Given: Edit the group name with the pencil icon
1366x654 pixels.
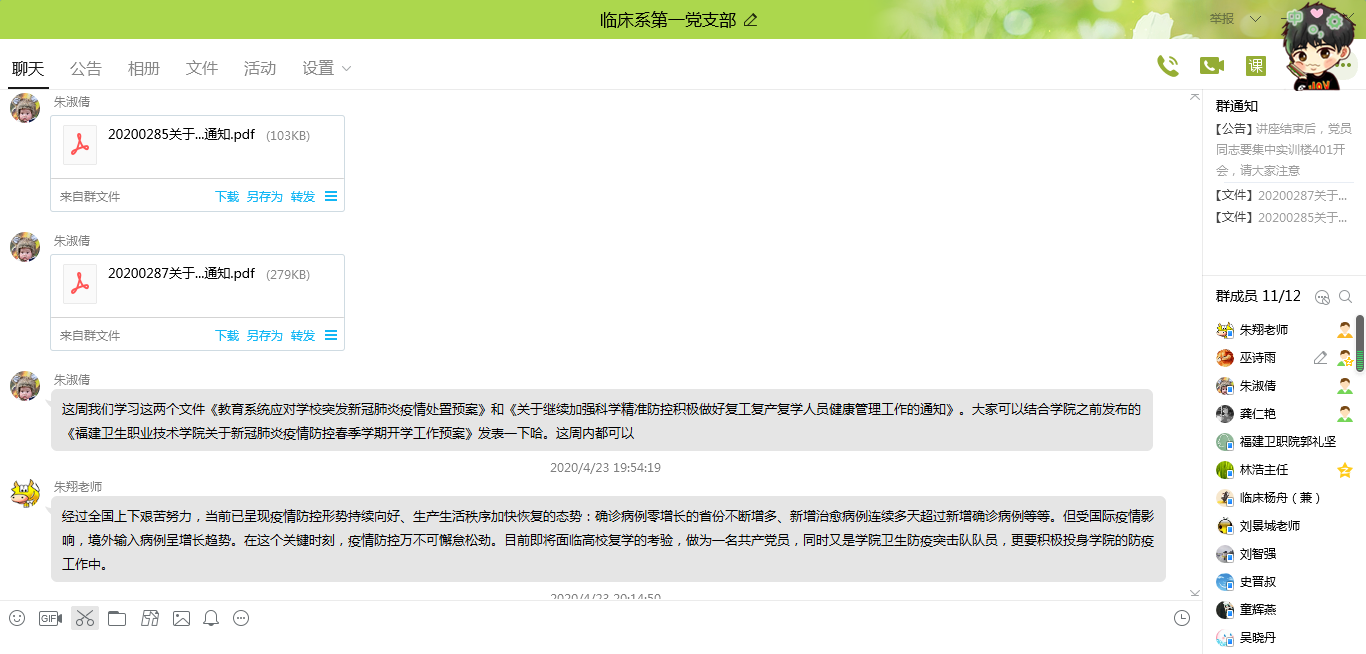Looking at the screenshot, I should (x=751, y=20).
